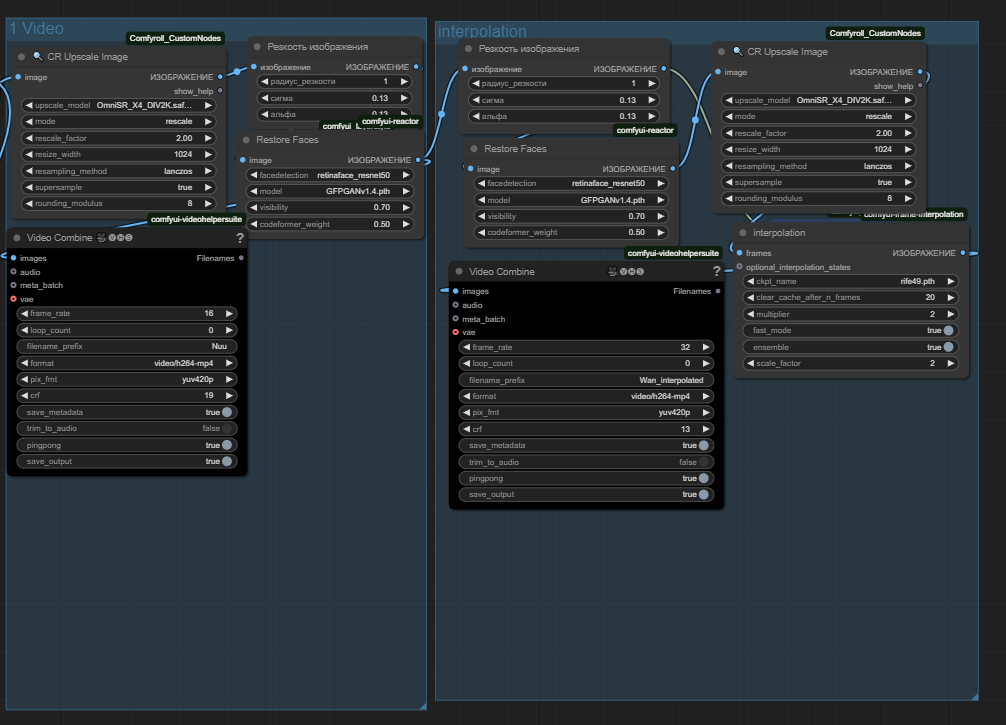1006x725 pixels.
Task: Increase crf value in interpolation Video Combine
Action: pos(706,429)
